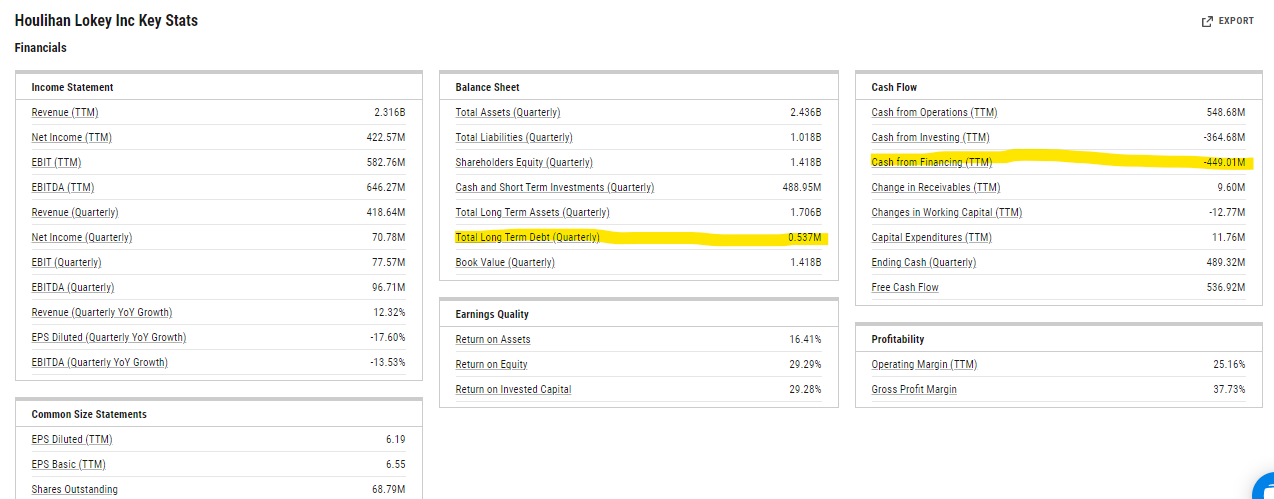Open Cash from Investing (TTM) link

[929, 137]
